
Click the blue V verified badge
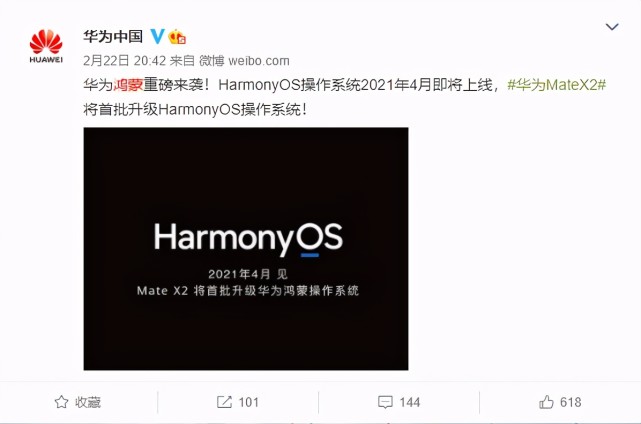[x=157, y=36]
